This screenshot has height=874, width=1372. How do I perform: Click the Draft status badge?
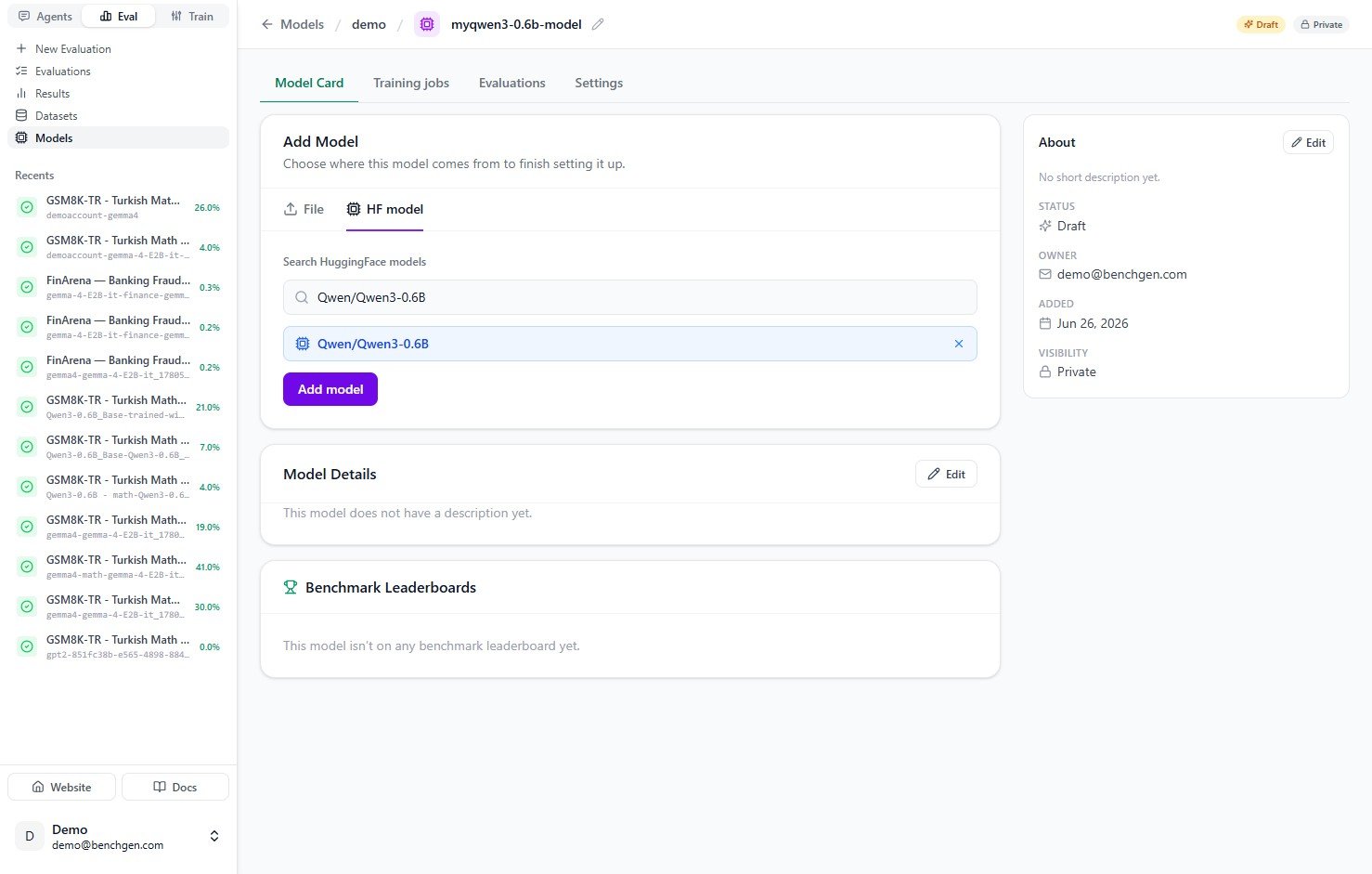coord(1261,24)
